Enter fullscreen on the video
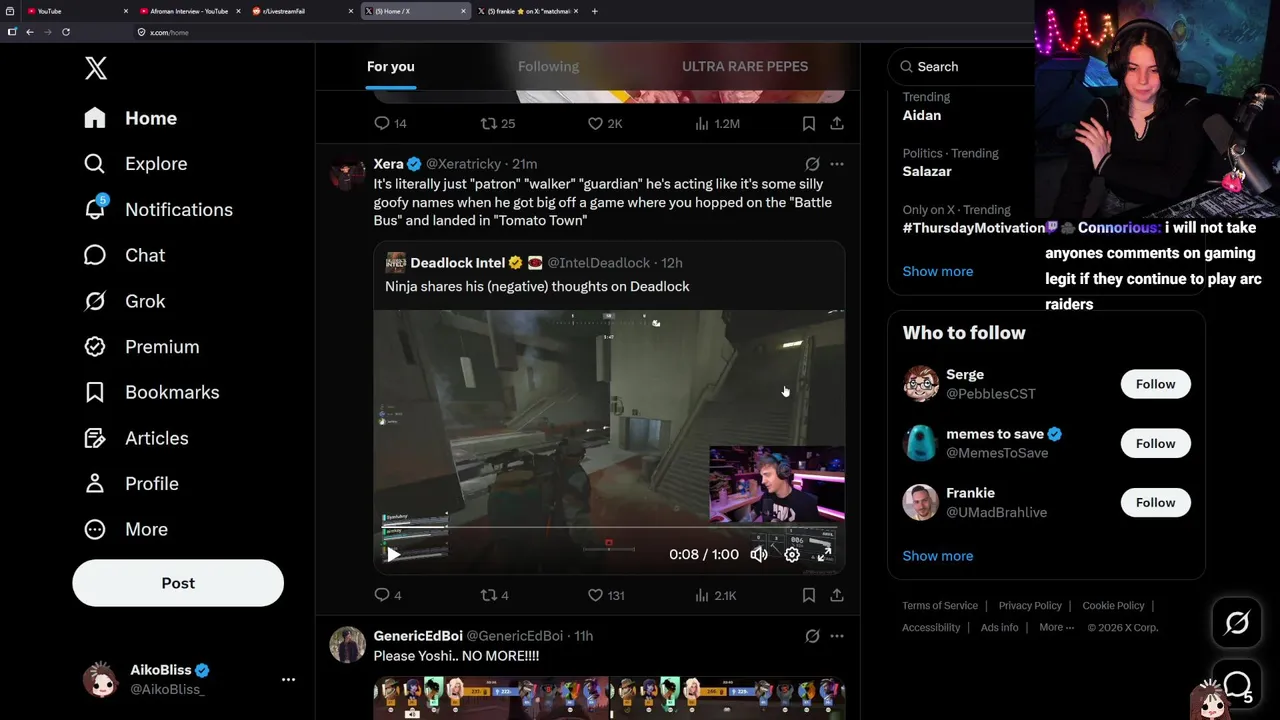The image size is (1280, 720). [824, 554]
